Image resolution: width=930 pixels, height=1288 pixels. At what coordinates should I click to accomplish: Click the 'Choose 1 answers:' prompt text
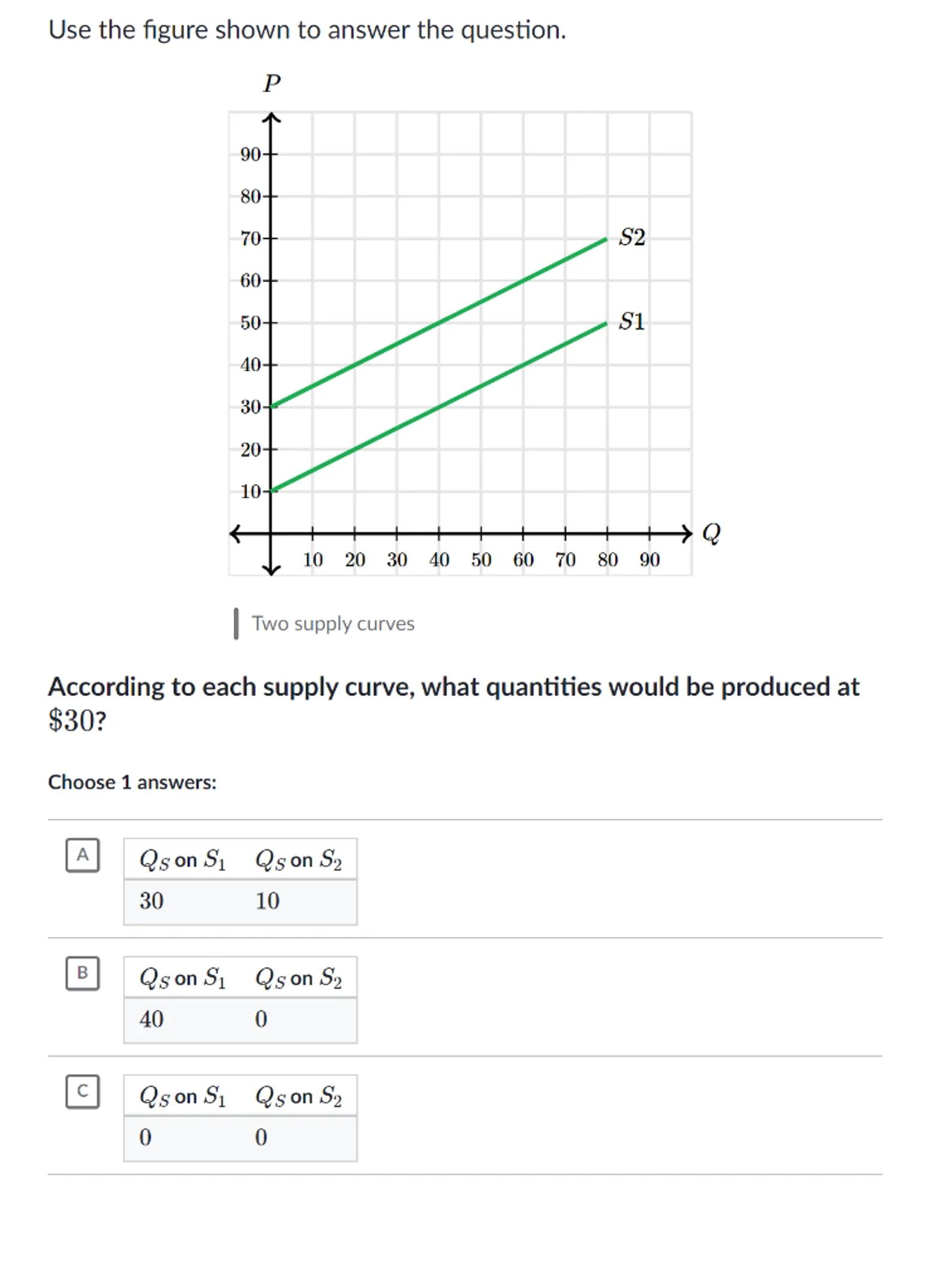tap(132, 782)
